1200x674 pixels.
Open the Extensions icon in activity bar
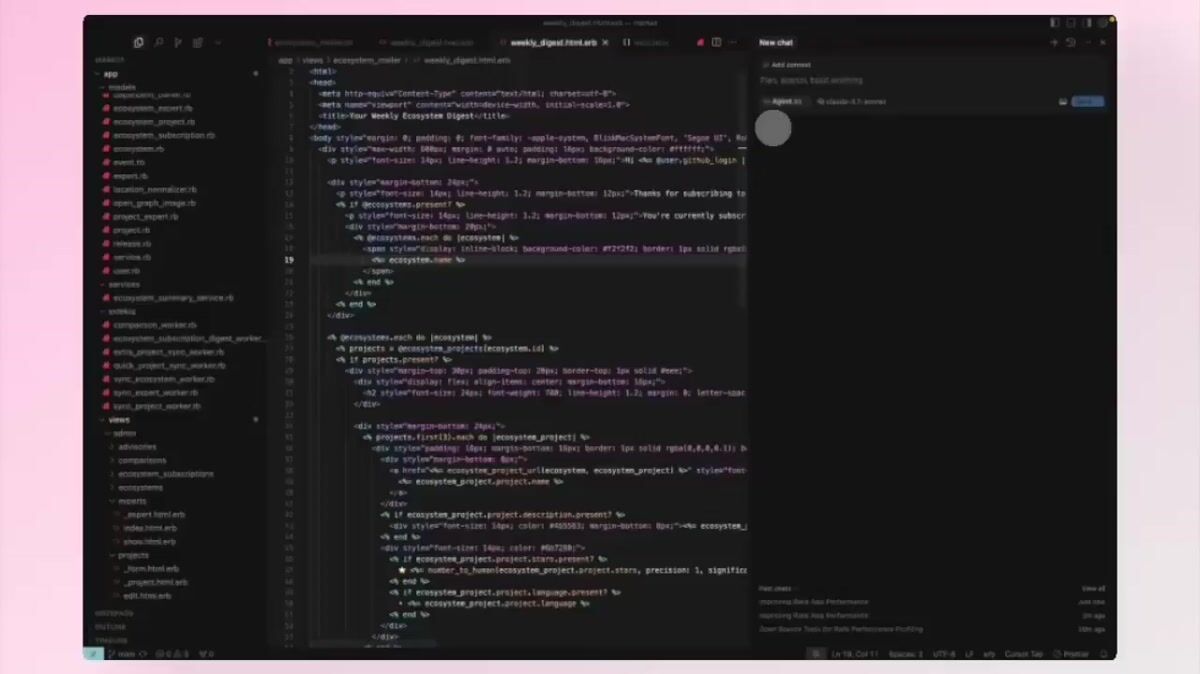[x=198, y=43]
